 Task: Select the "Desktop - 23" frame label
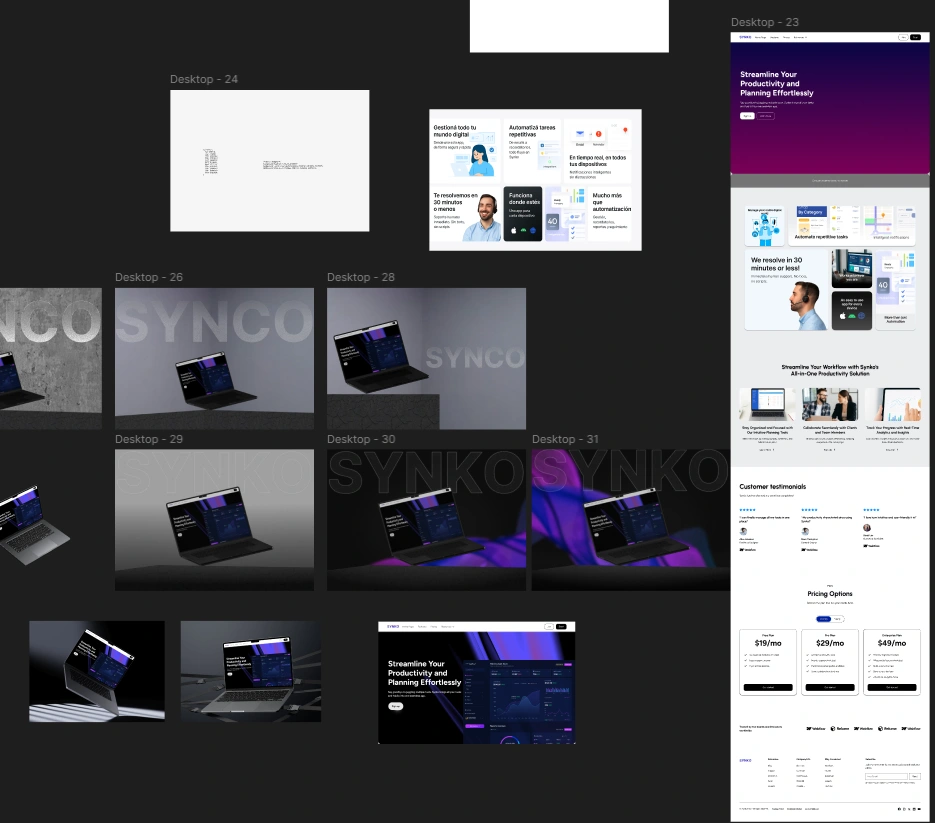(764, 23)
